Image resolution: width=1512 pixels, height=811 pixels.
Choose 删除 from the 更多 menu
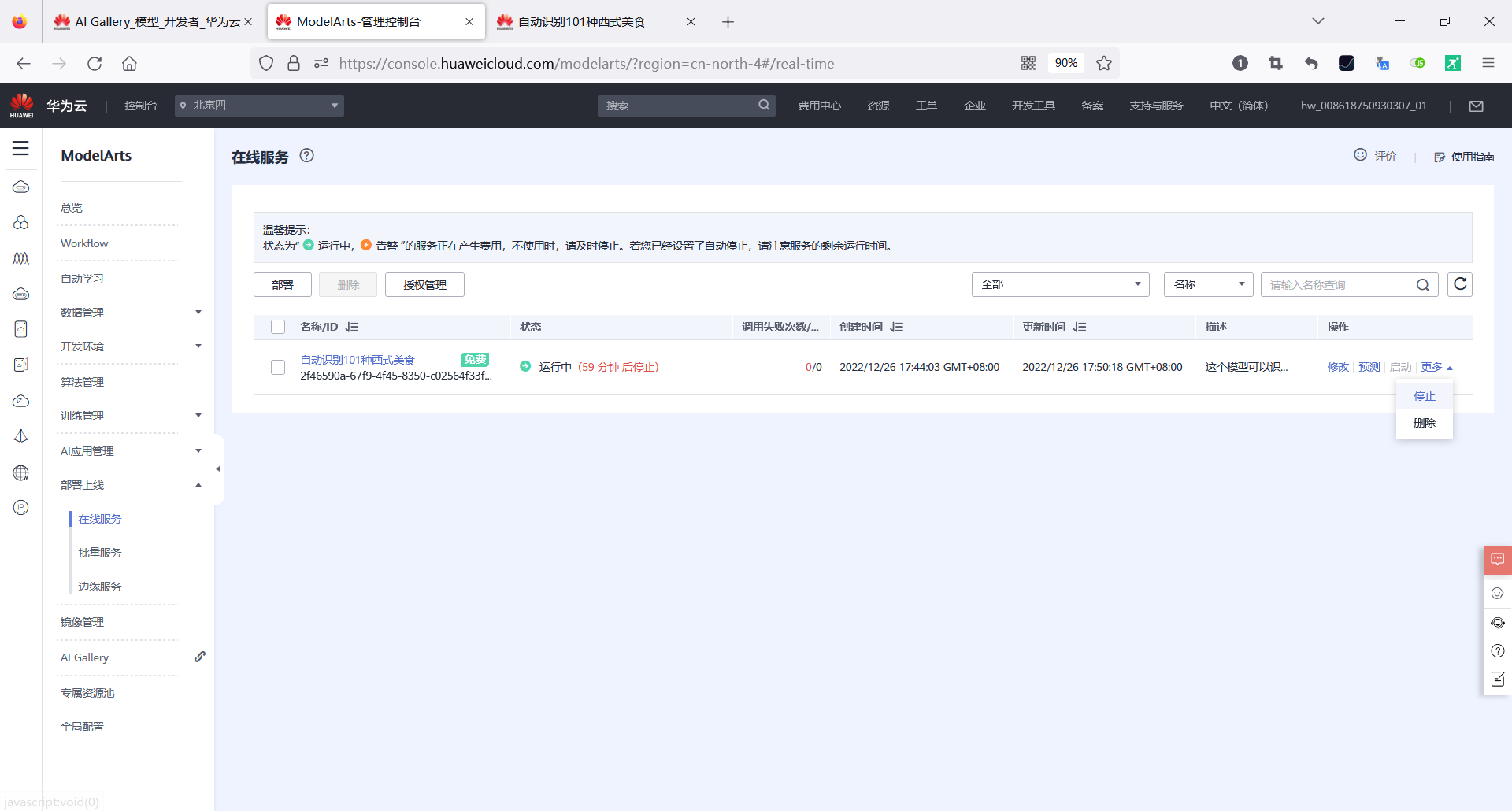pos(1424,423)
